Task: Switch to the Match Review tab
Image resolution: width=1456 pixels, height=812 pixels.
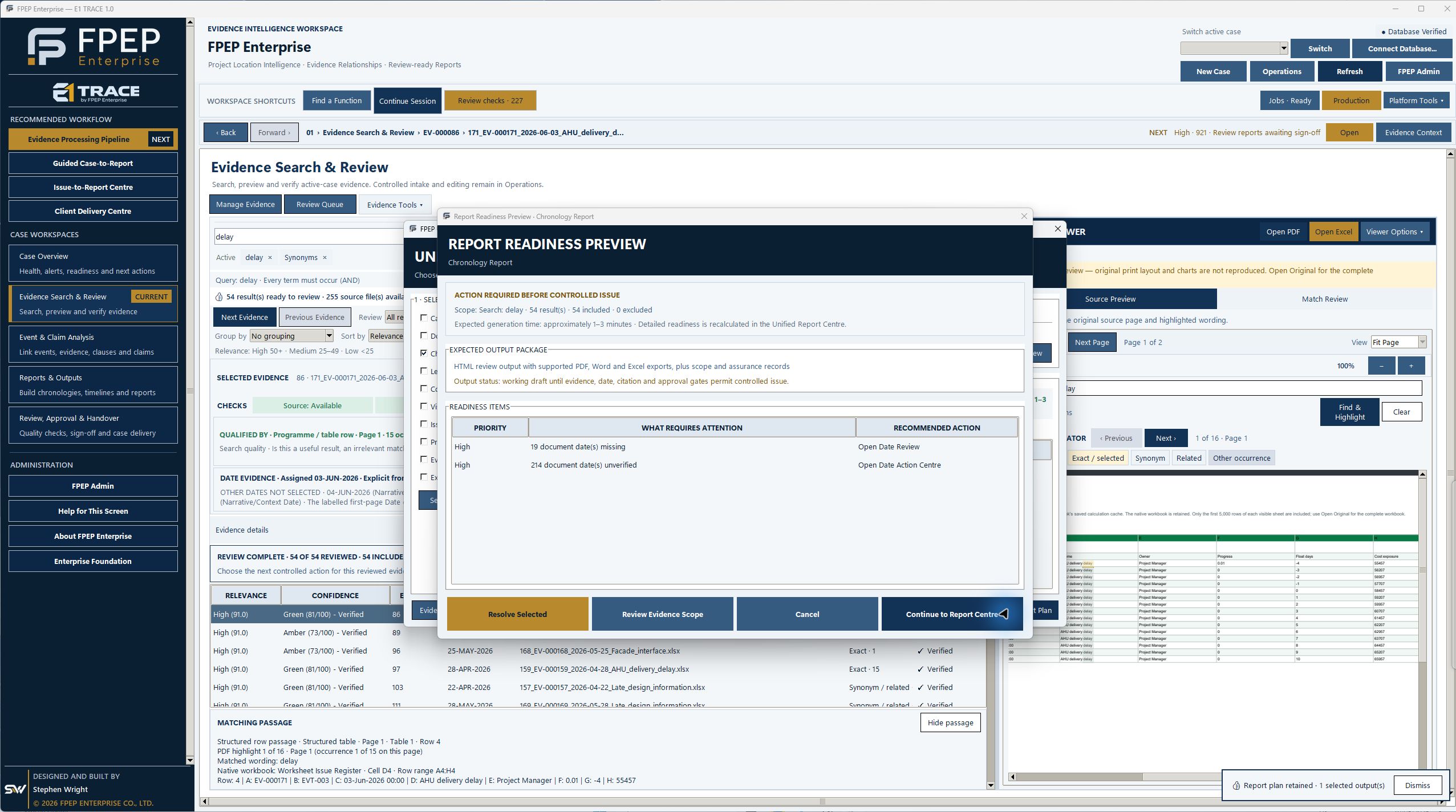Action: click(x=1324, y=299)
